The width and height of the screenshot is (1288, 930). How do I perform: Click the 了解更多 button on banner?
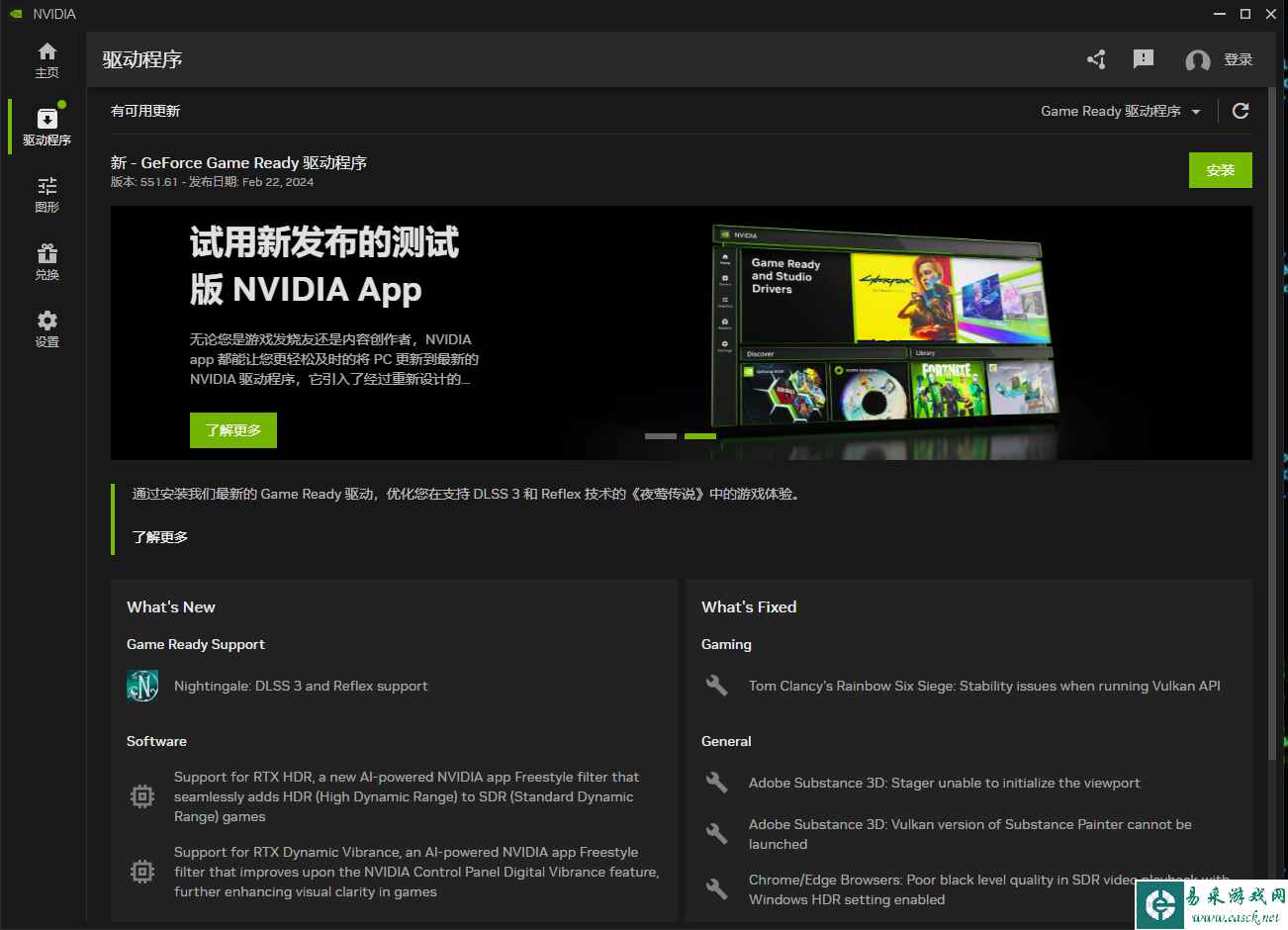pos(233,430)
